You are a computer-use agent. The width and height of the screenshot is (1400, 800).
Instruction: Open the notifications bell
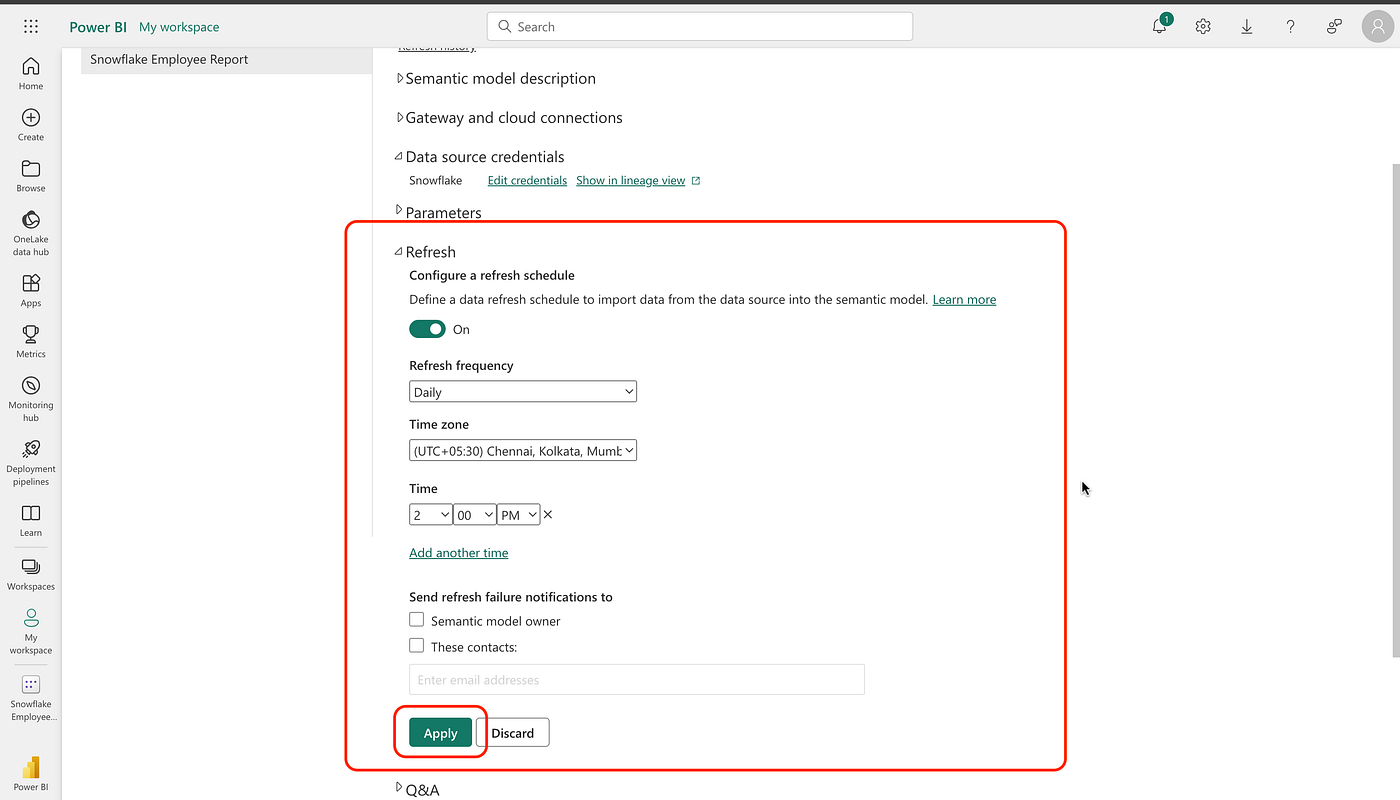point(1160,26)
